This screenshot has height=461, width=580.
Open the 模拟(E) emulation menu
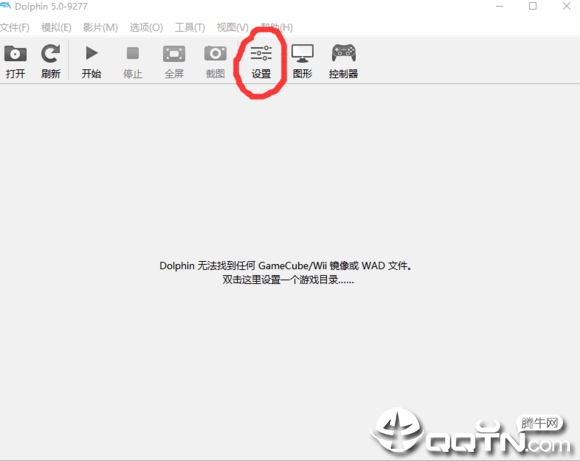pyautogui.click(x=56, y=27)
